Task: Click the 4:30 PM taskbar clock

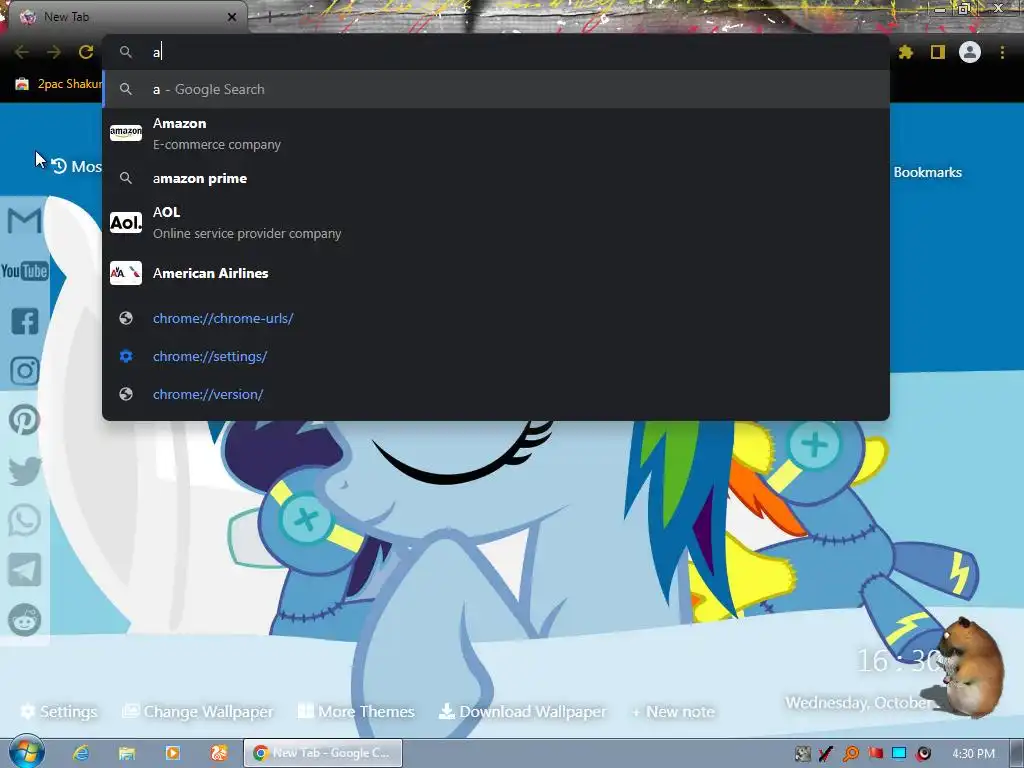Action: click(x=973, y=754)
